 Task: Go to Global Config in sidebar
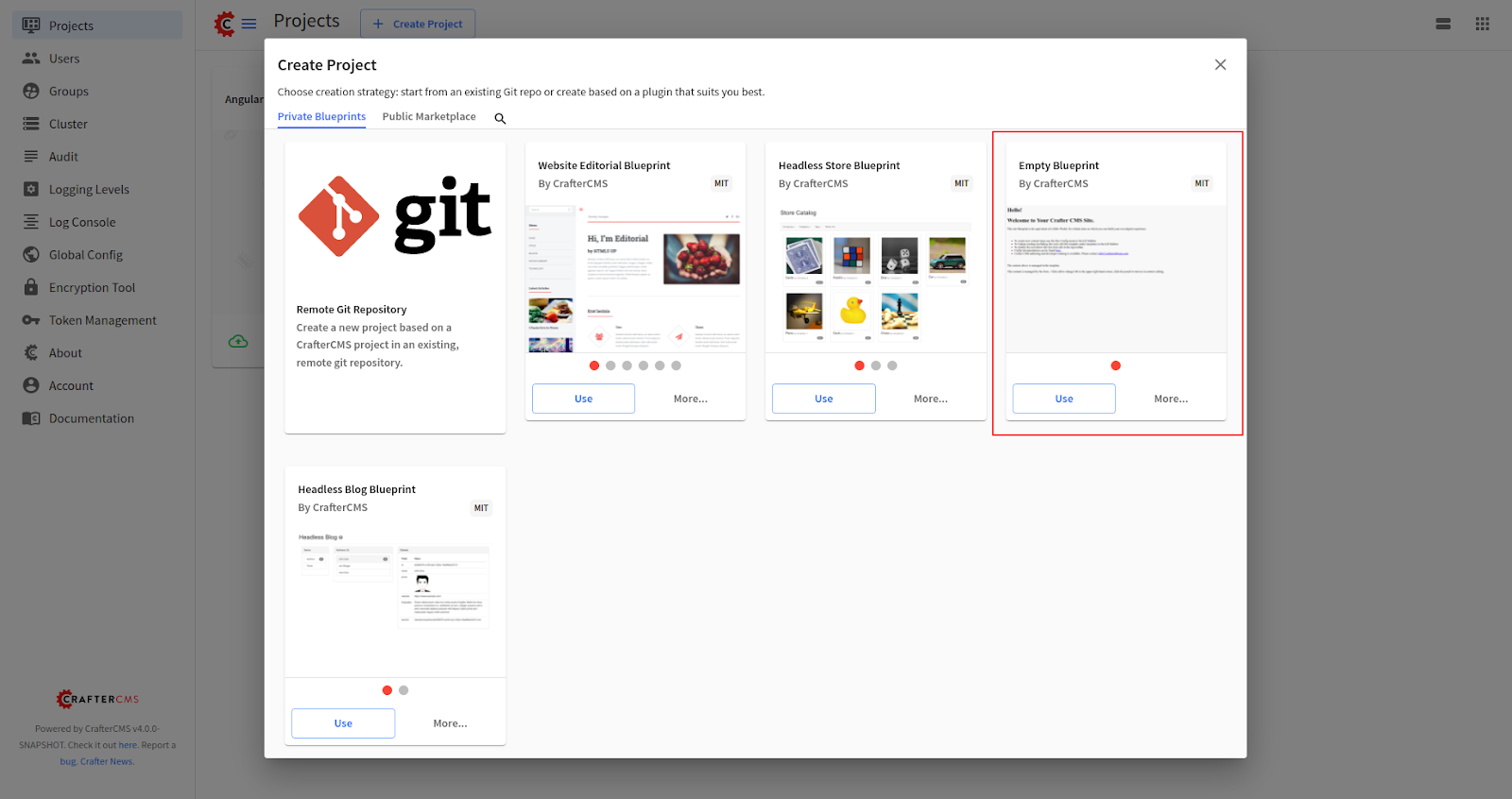coord(85,255)
